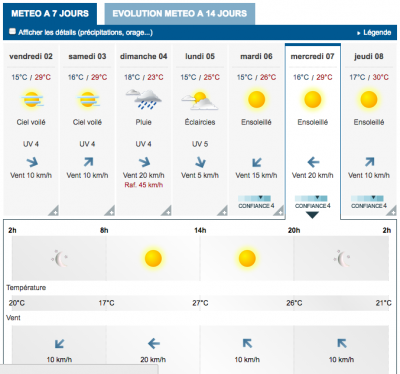Click the 26°C value at 20h
The image size is (400, 374).
tap(294, 303)
